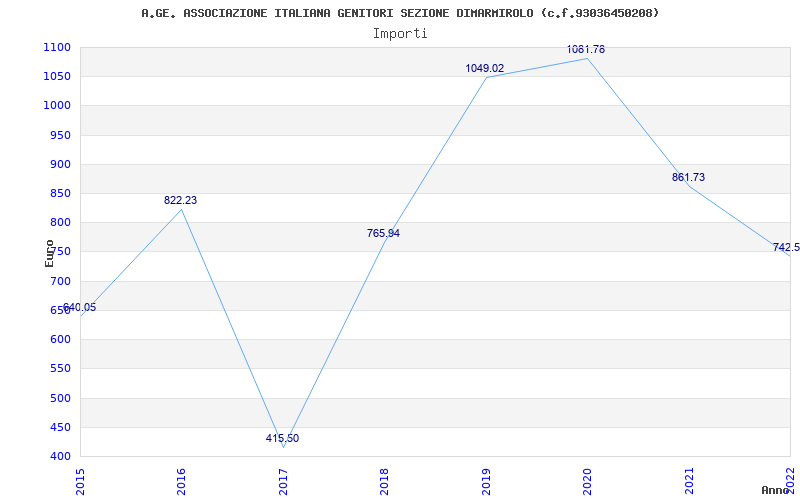Click the 1049.02 data label for 2019
This screenshot has height=500, width=800.
tap(485, 68)
